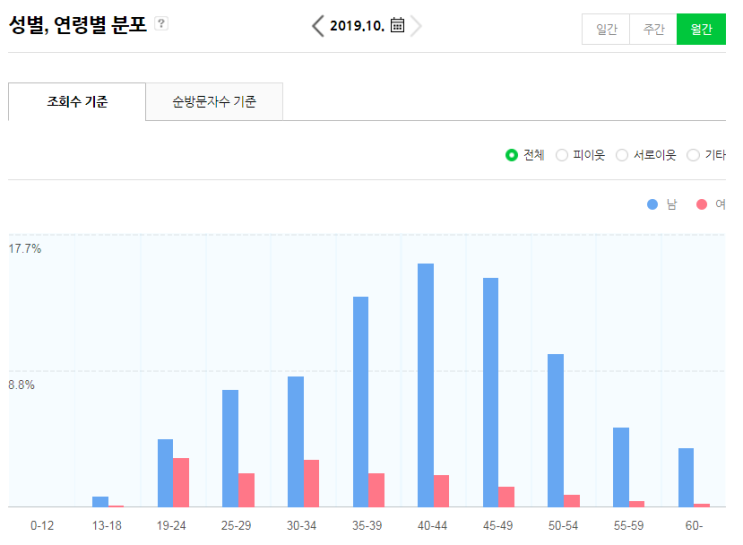The width and height of the screenshot is (743, 545).
Task: Select the 기타 radio option
Action: click(693, 155)
